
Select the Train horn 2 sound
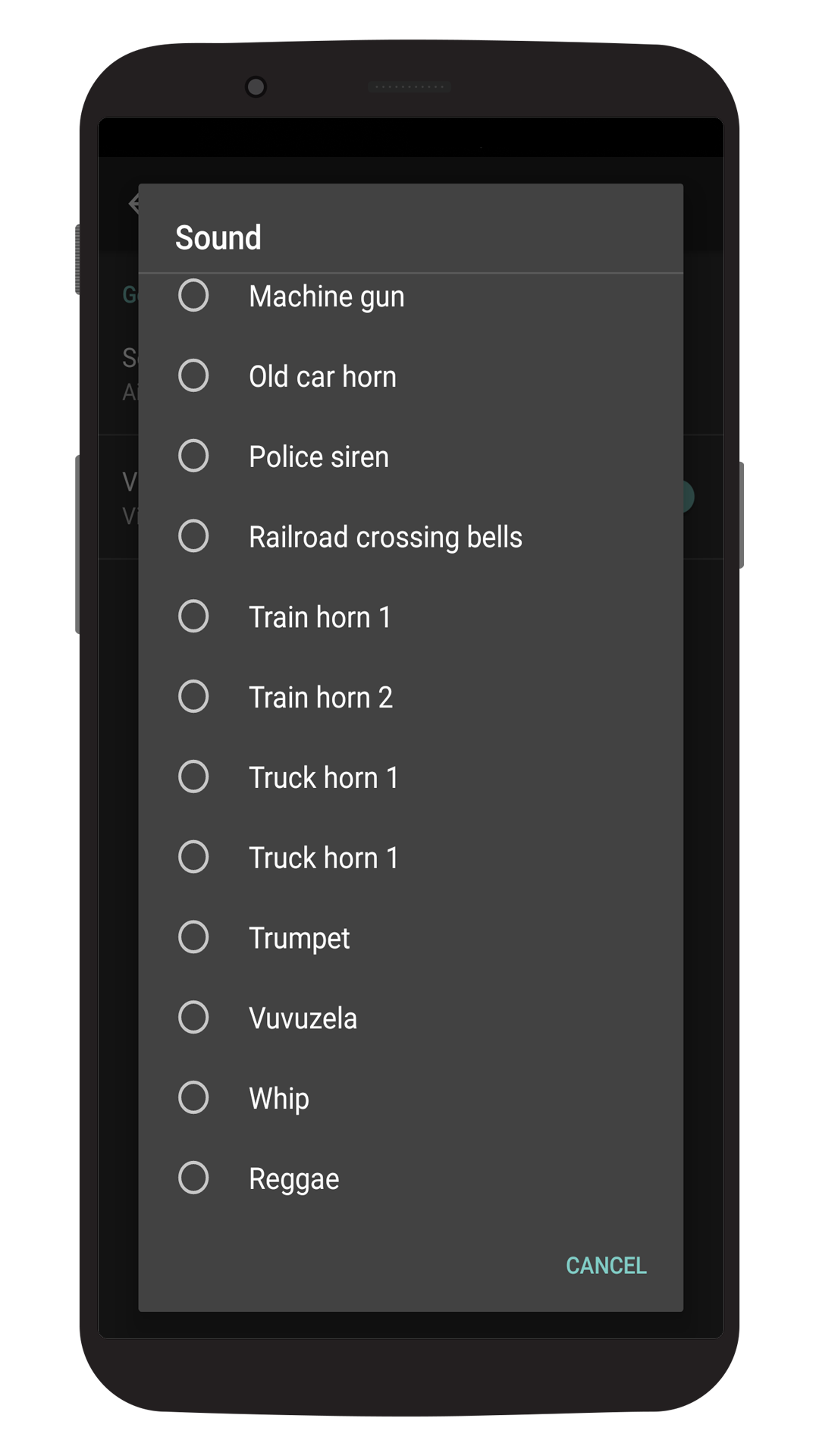coord(193,697)
